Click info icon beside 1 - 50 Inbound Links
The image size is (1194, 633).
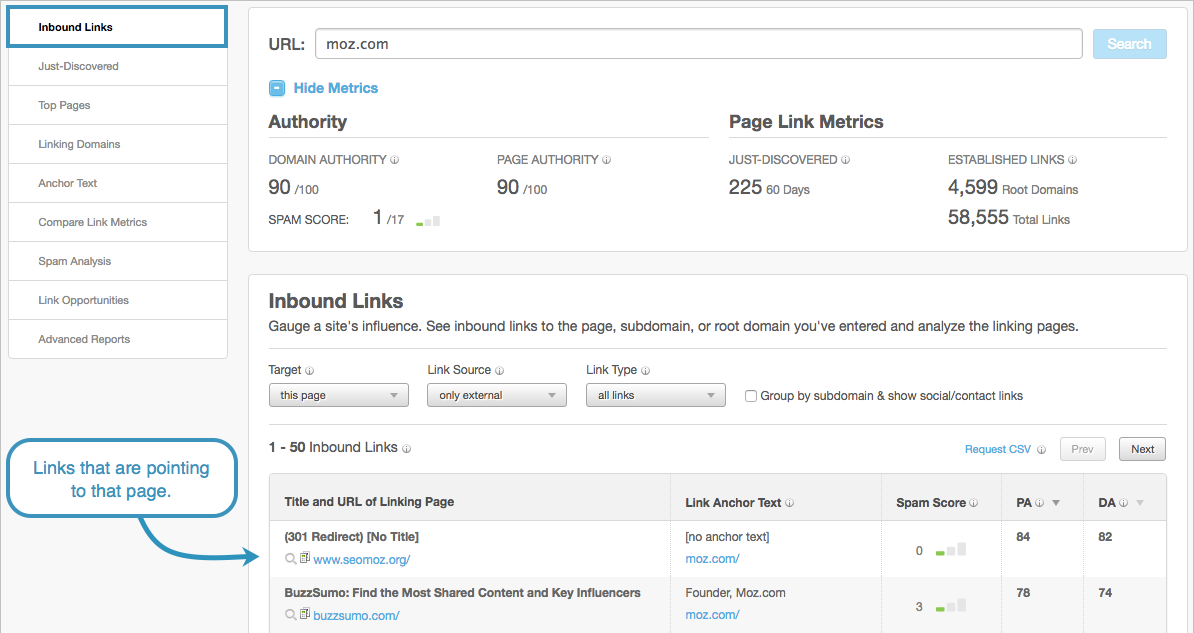click(407, 449)
